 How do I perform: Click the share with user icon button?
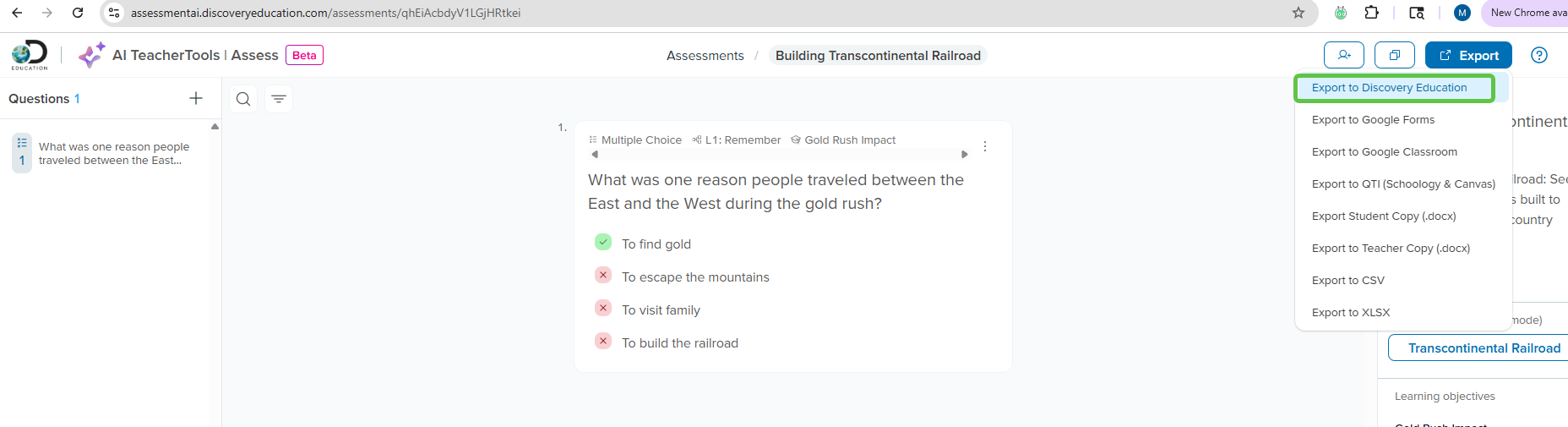click(x=1344, y=55)
